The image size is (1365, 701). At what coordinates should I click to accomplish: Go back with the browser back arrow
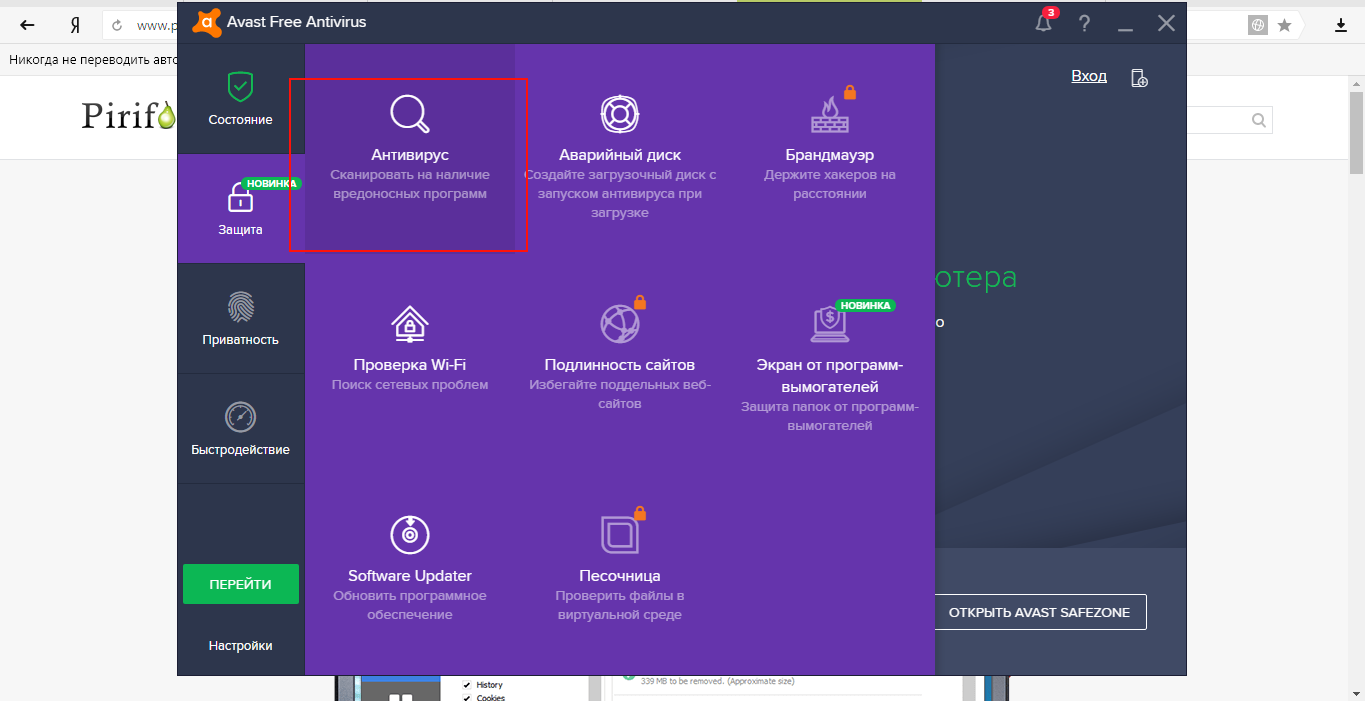[28, 25]
